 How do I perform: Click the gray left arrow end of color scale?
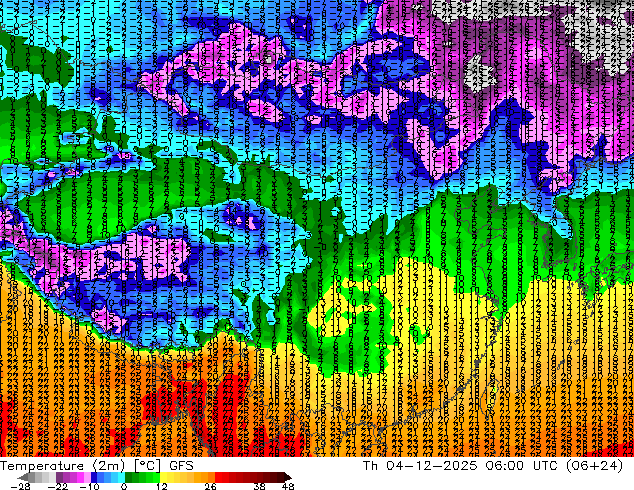(23, 477)
